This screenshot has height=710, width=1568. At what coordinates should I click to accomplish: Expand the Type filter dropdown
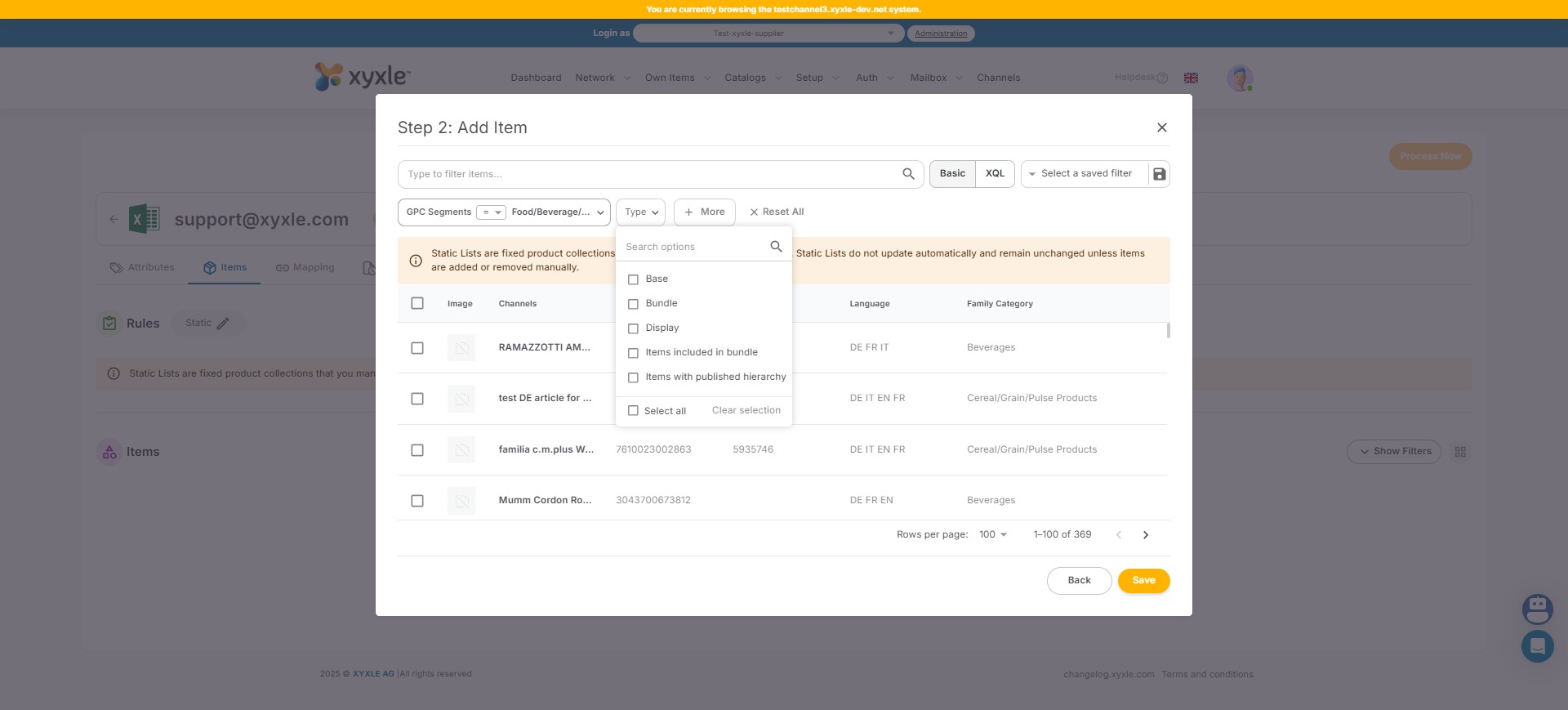640,212
